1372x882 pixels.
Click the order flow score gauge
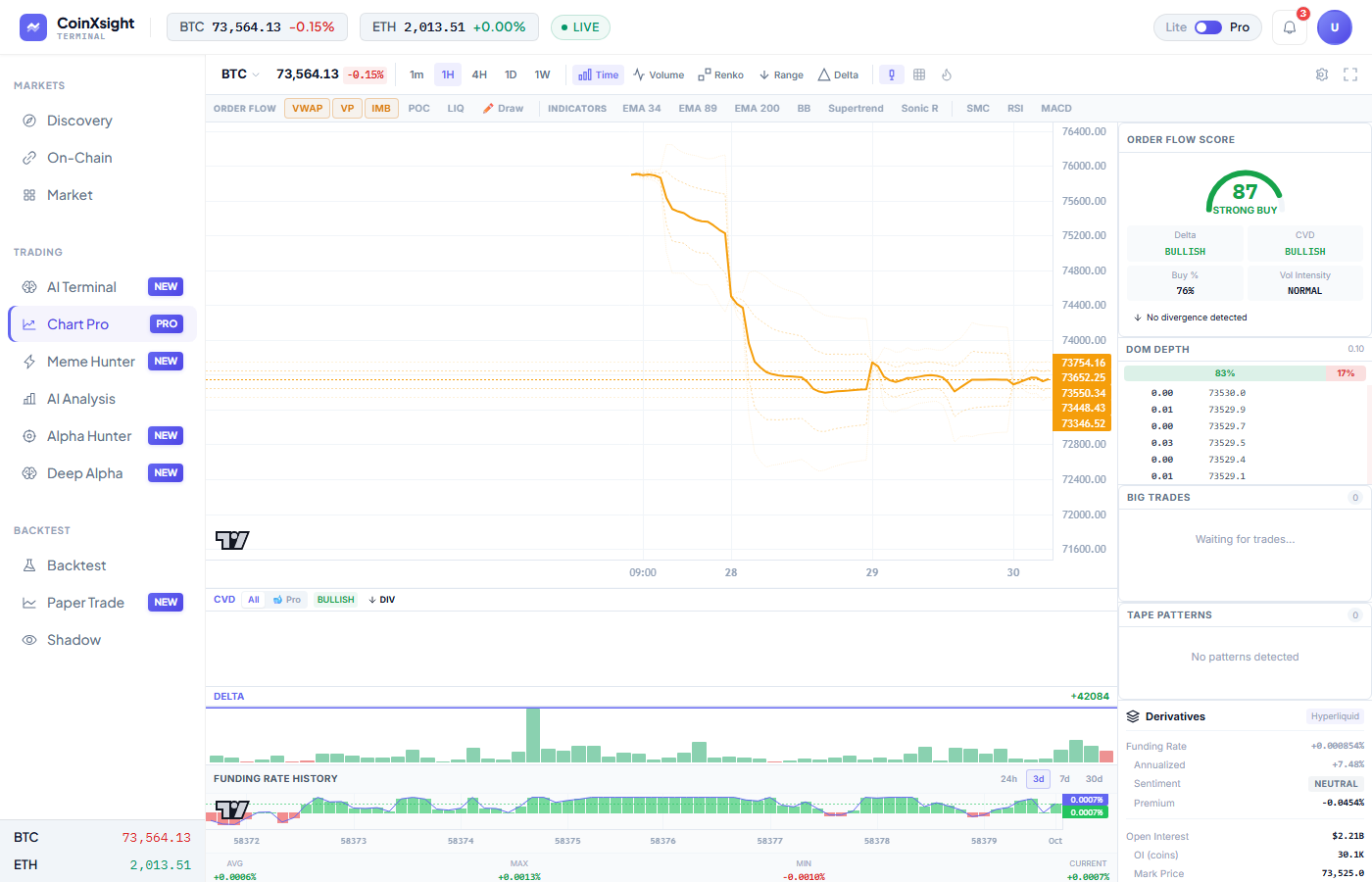coord(1245,192)
